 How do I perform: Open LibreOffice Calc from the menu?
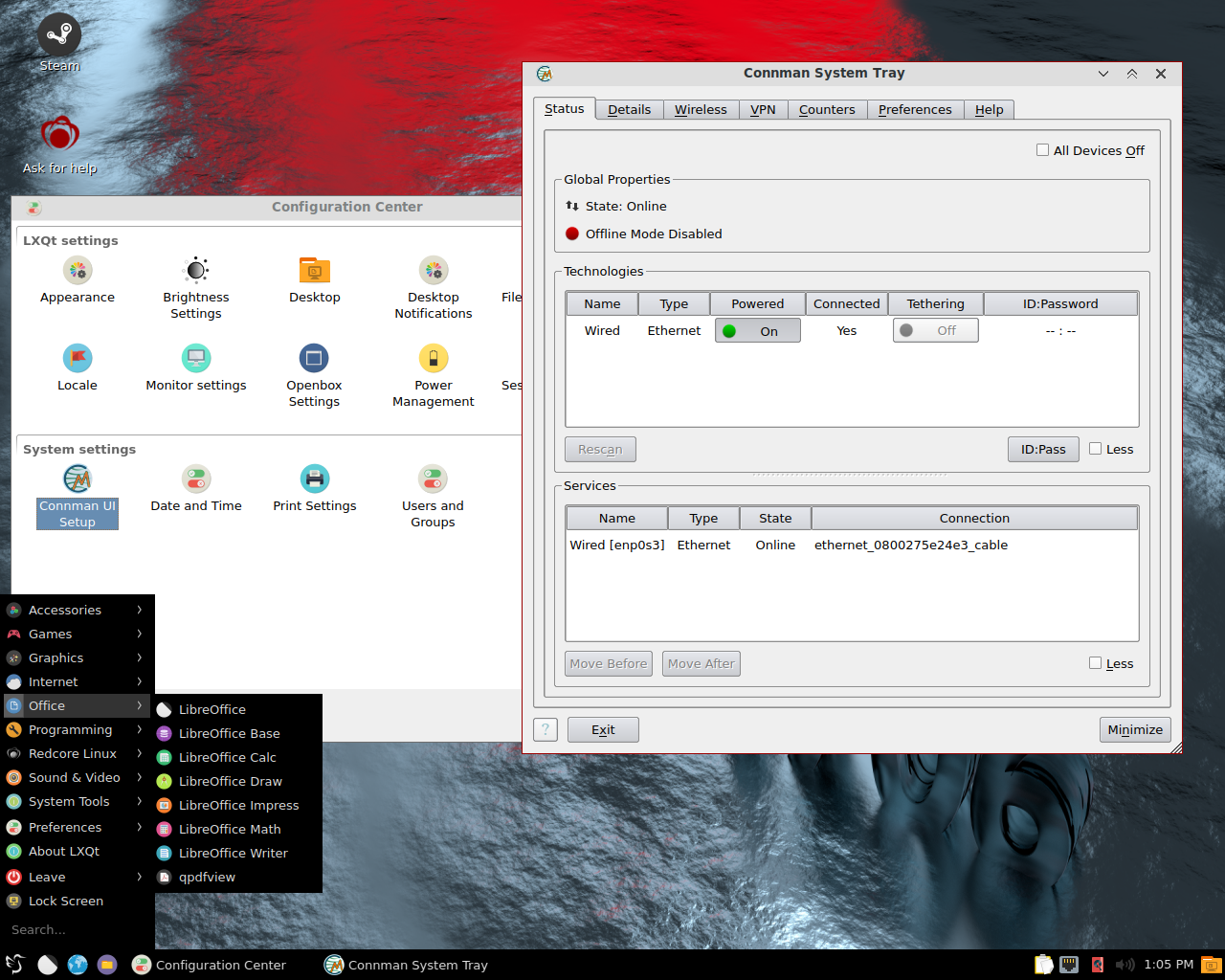tap(237, 757)
